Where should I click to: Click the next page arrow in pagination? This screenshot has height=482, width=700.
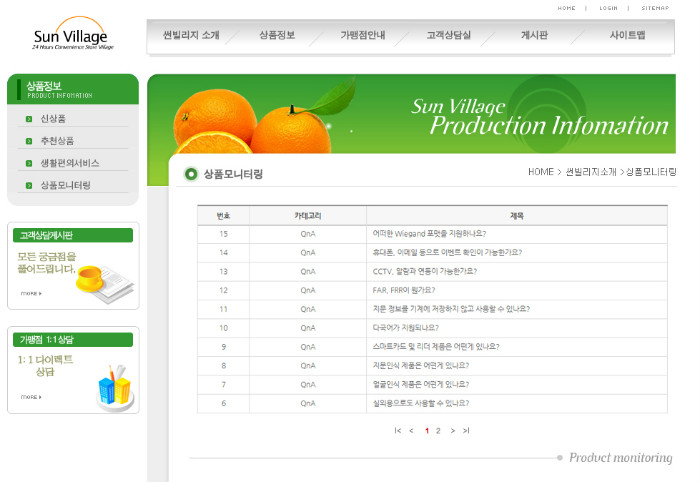coord(453,431)
